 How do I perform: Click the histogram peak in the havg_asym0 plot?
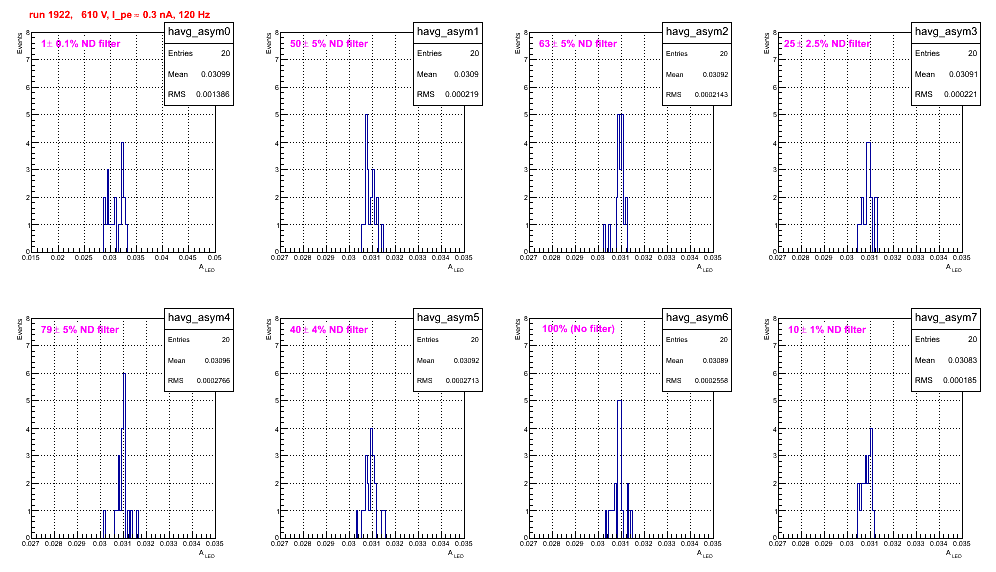123,144
